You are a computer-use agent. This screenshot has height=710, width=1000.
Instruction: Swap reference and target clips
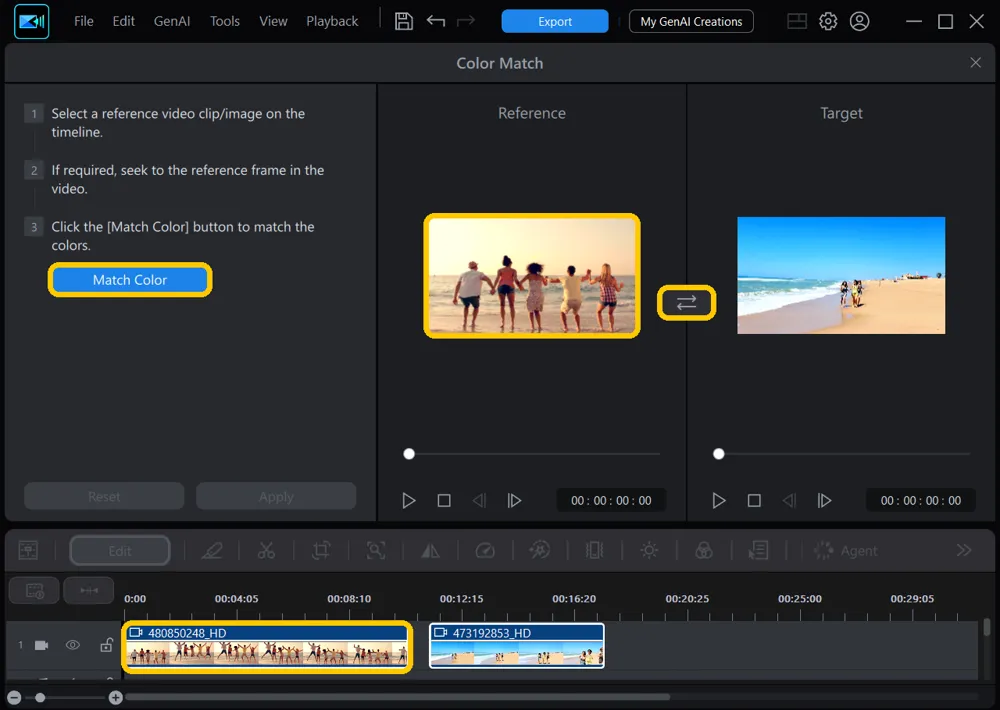click(686, 302)
